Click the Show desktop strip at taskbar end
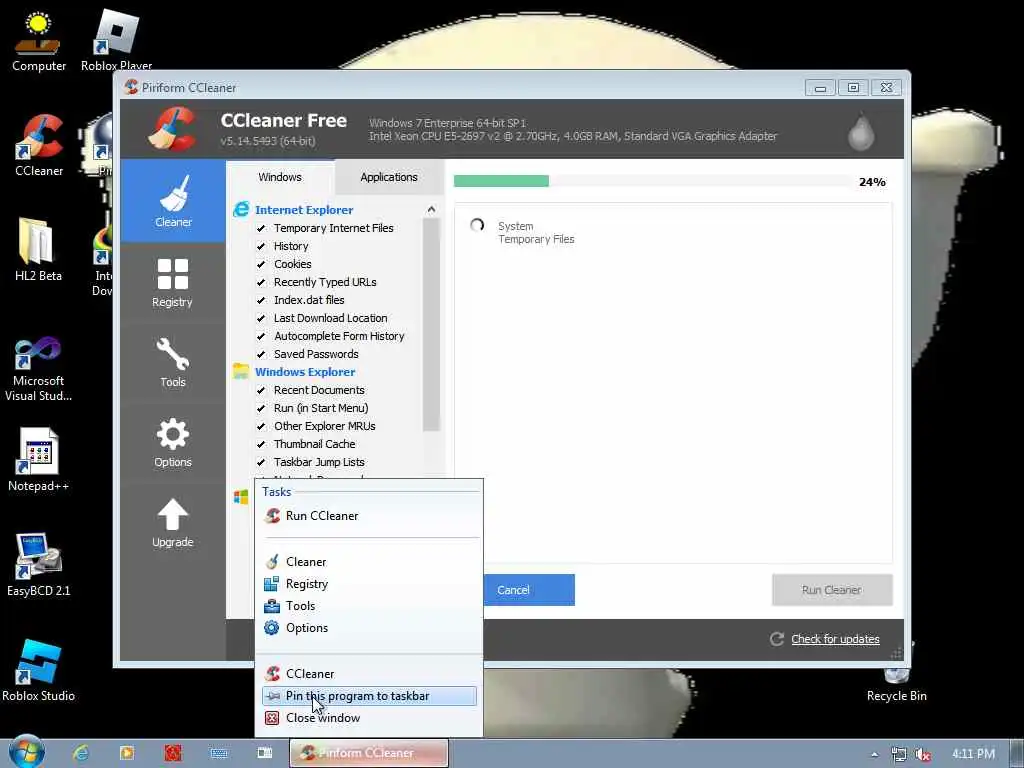The height and width of the screenshot is (768, 1024). click(1016, 753)
